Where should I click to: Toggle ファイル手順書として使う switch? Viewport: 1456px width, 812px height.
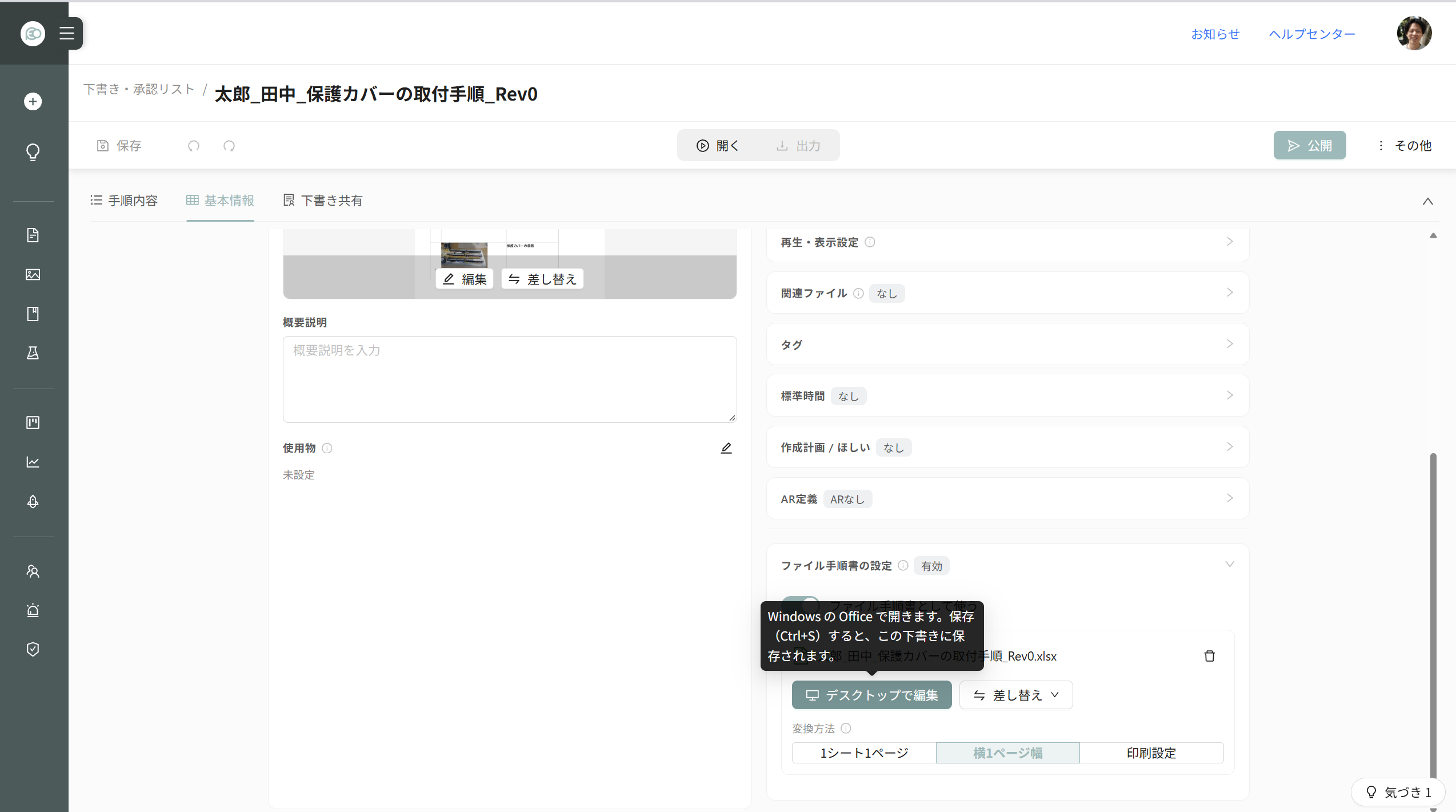pyautogui.click(x=801, y=605)
